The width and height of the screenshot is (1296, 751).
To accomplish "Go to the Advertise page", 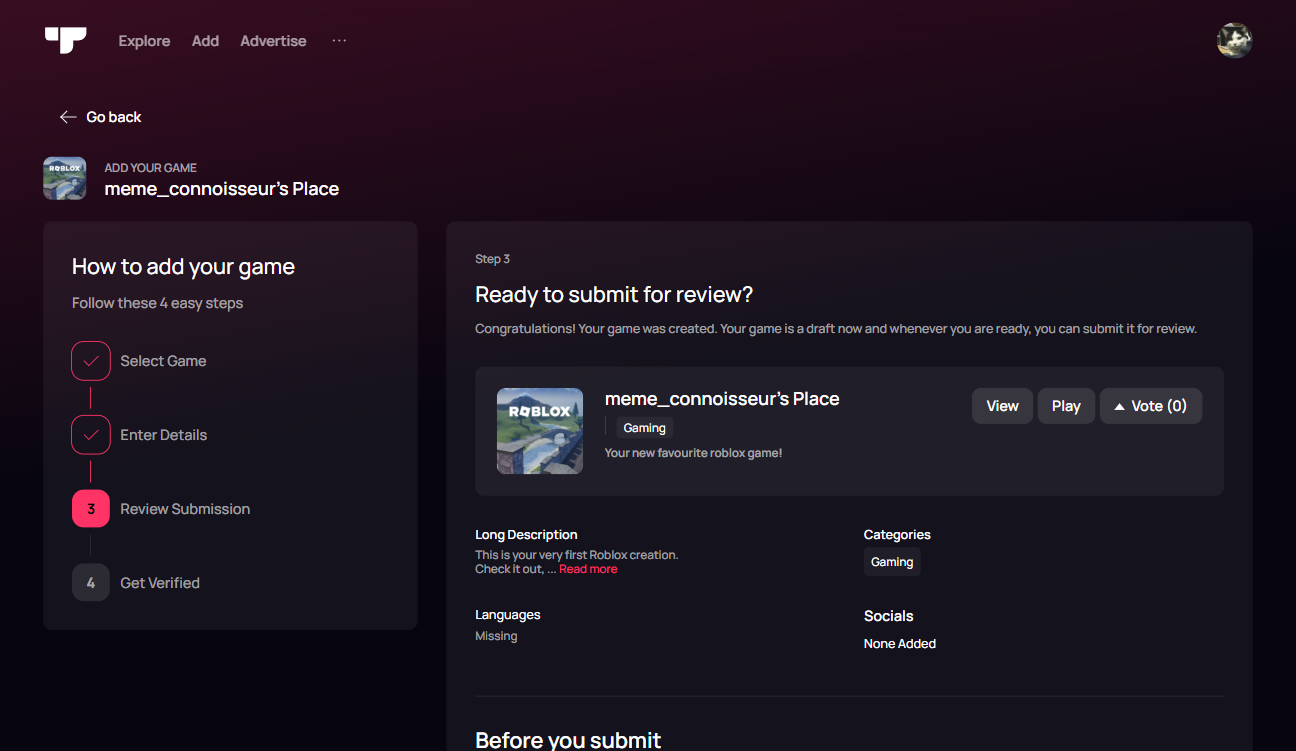I will click(273, 41).
